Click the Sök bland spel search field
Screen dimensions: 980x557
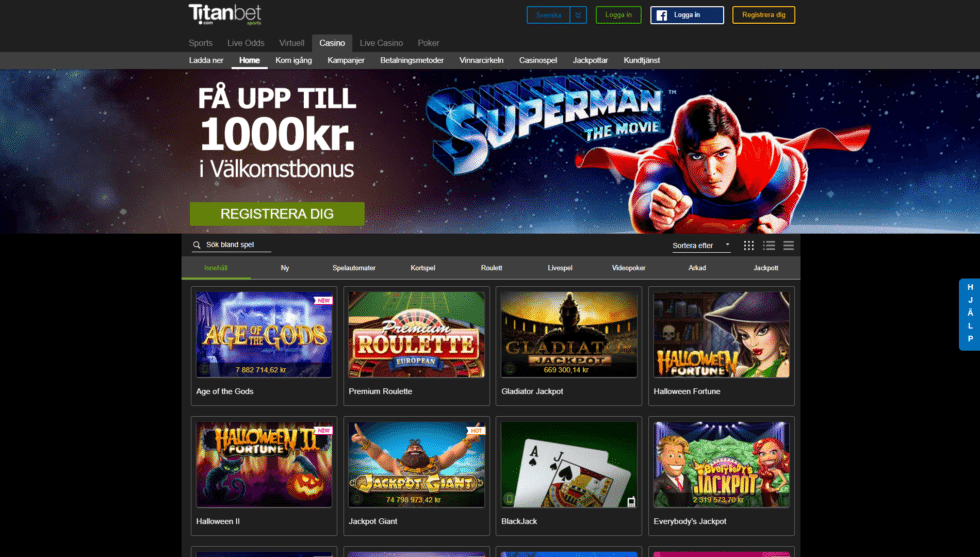pyautogui.click(x=231, y=245)
